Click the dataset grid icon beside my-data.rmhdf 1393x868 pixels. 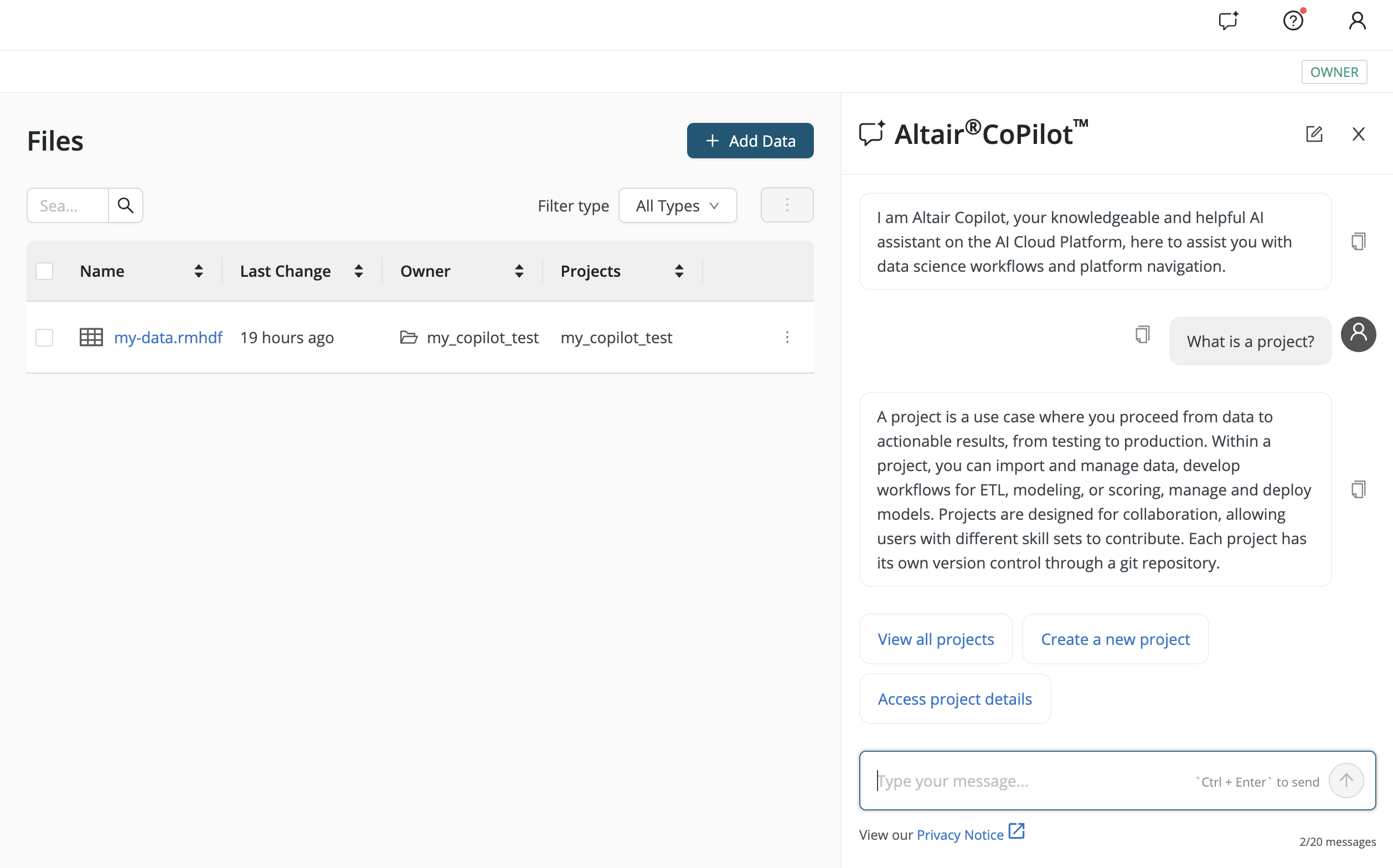point(90,337)
